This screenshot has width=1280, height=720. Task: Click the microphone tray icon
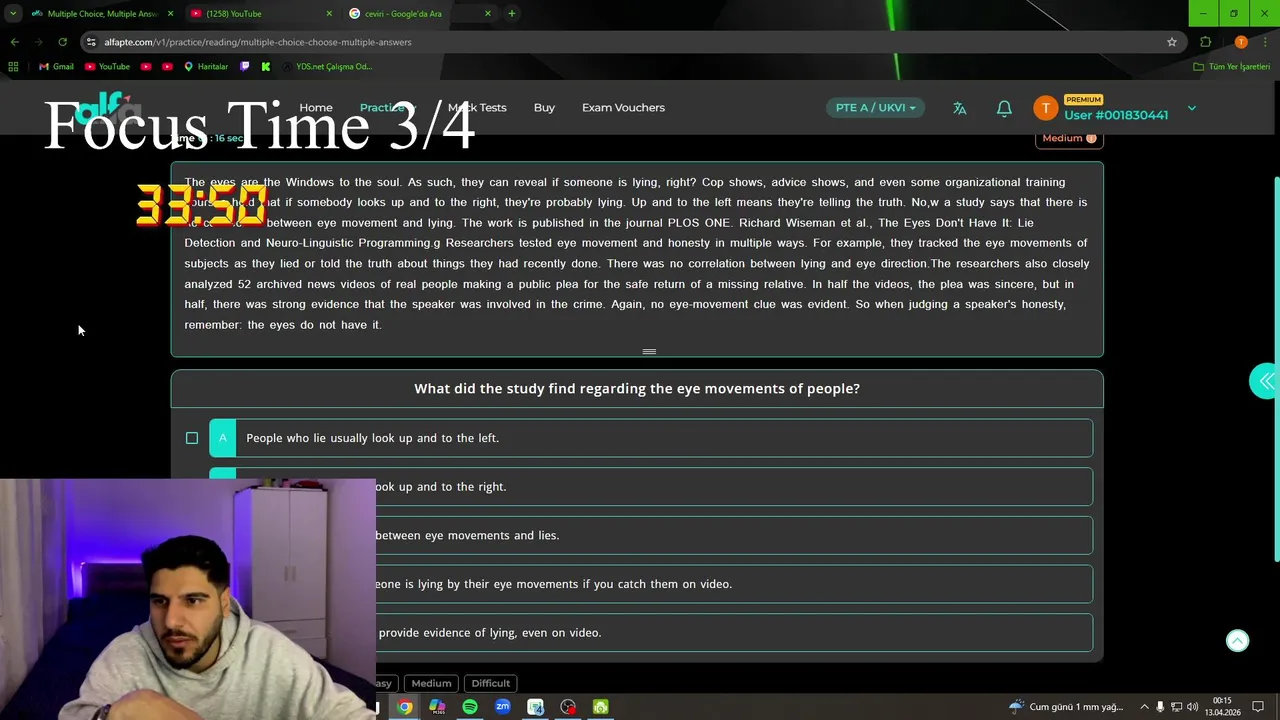pyautogui.click(x=1160, y=707)
